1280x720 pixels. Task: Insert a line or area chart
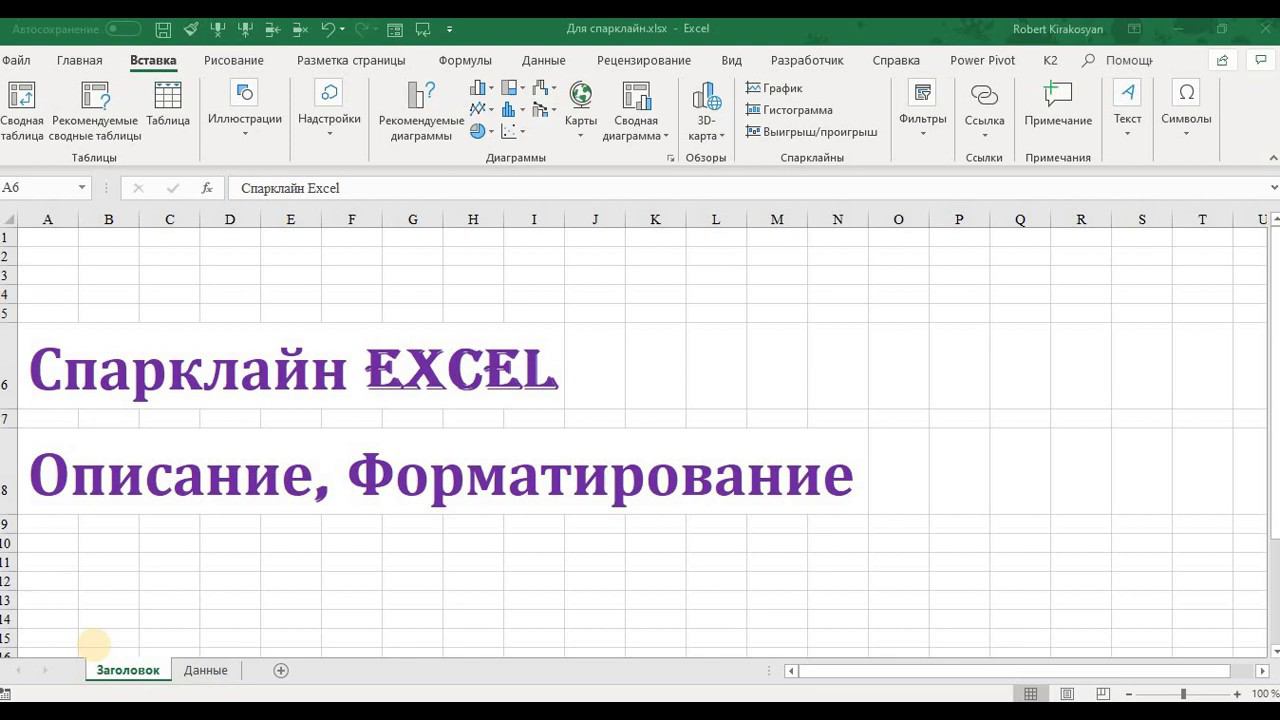(x=481, y=110)
